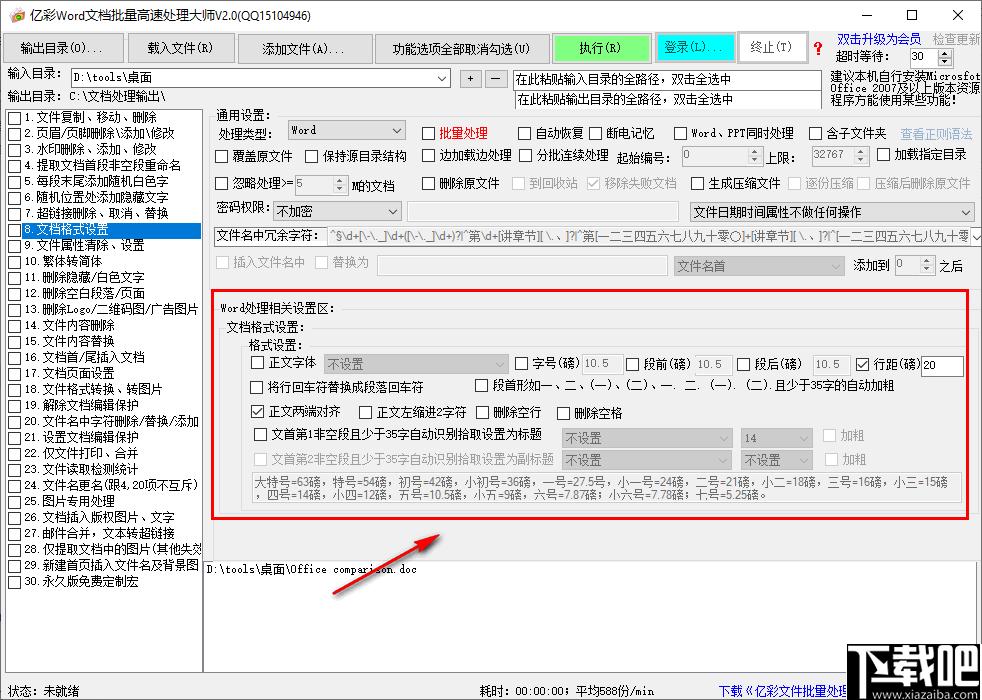Enable the 含子文件夹 checkbox

815,133
